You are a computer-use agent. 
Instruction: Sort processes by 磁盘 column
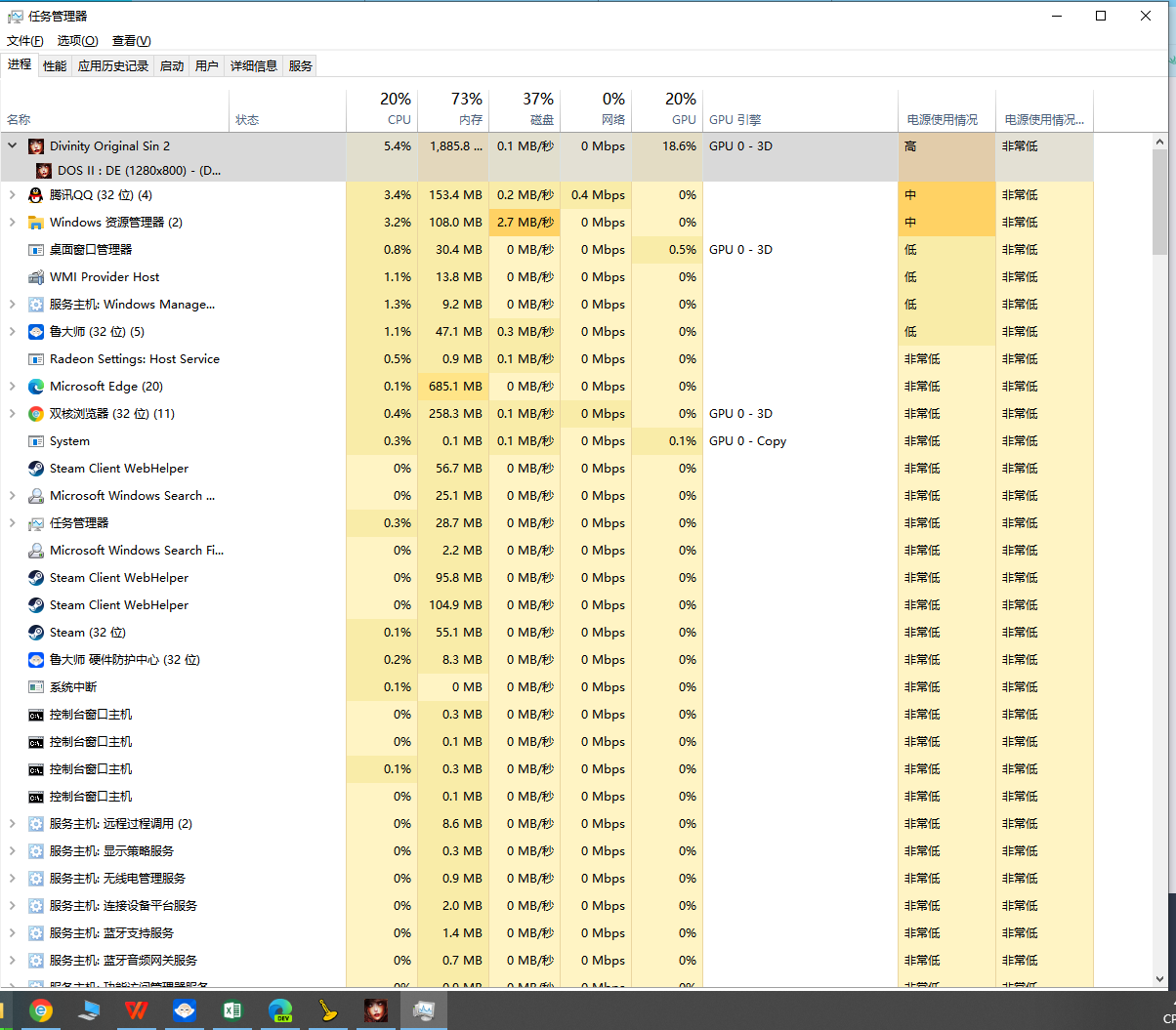[525, 110]
